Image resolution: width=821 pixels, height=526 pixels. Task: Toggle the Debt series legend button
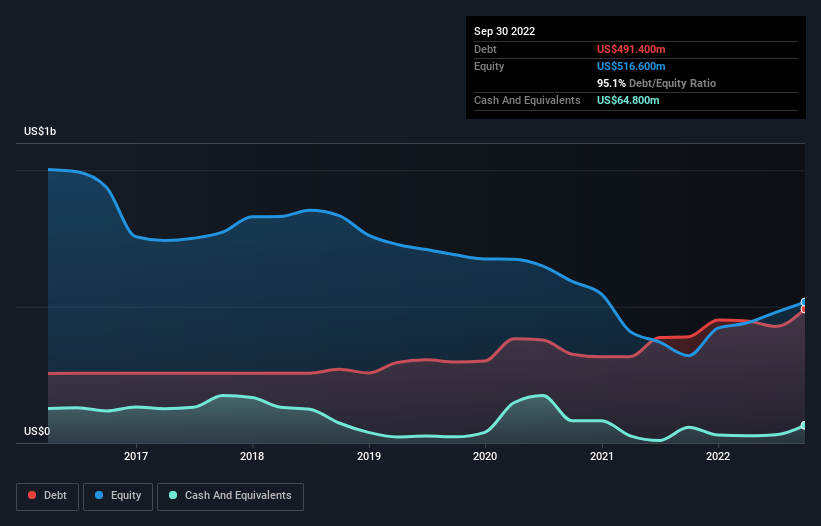(x=48, y=496)
